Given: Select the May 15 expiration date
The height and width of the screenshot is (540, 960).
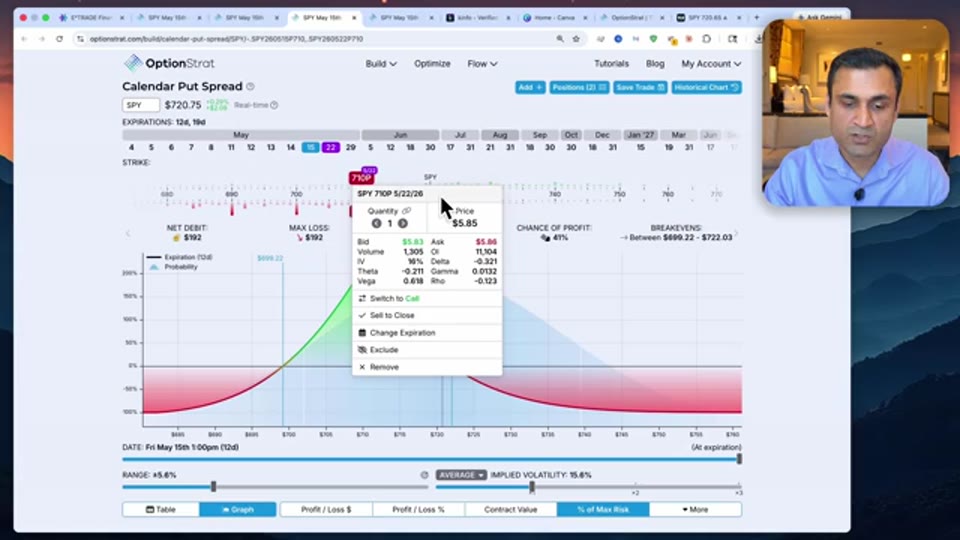Looking at the screenshot, I should 310,148.
